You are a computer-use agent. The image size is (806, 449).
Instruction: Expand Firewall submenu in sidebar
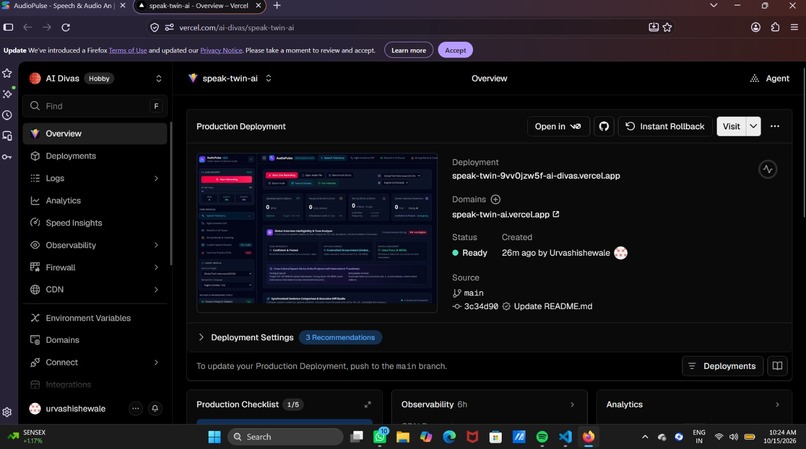156,267
